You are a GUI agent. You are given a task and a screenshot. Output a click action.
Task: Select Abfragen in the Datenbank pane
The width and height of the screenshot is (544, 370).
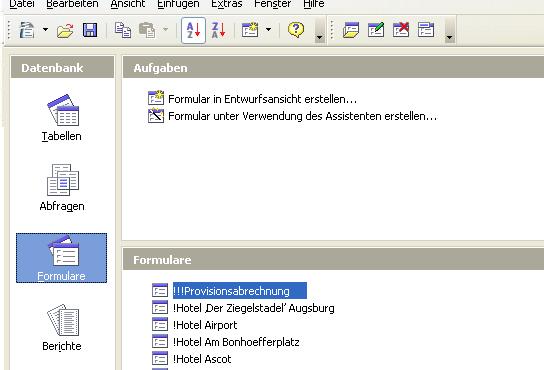(62, 187)
